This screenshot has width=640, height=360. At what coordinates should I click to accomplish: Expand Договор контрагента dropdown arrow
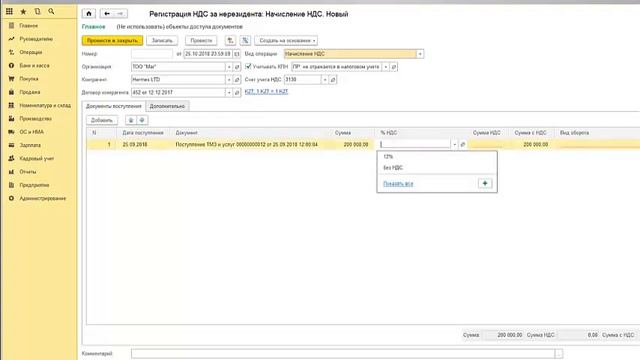click(229, 93)
